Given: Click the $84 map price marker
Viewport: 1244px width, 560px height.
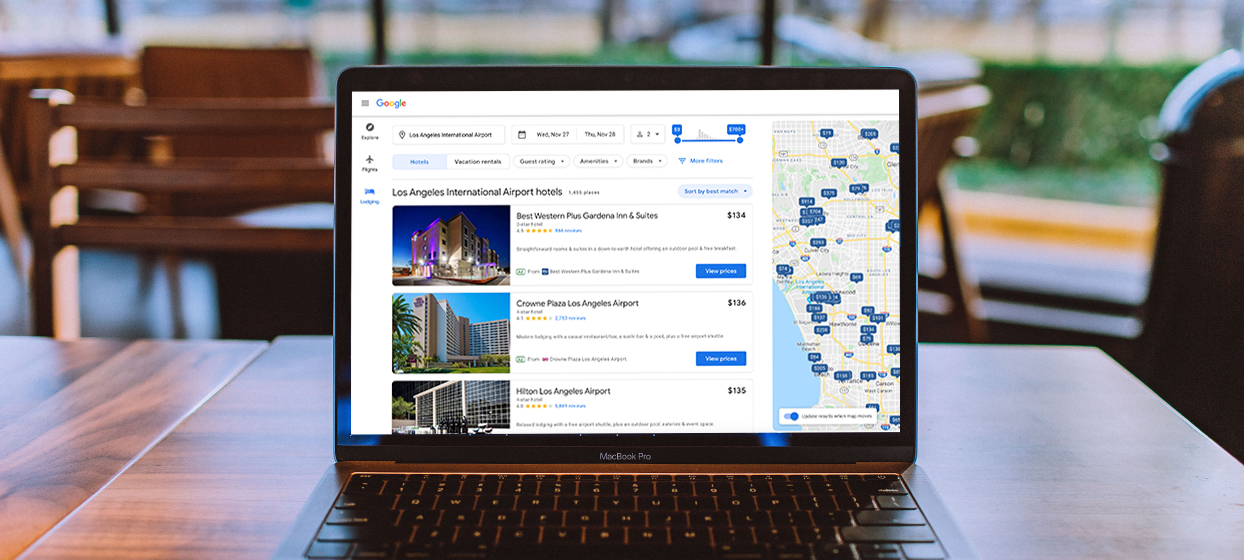Looking at the screenshot, I should [814, 357].
